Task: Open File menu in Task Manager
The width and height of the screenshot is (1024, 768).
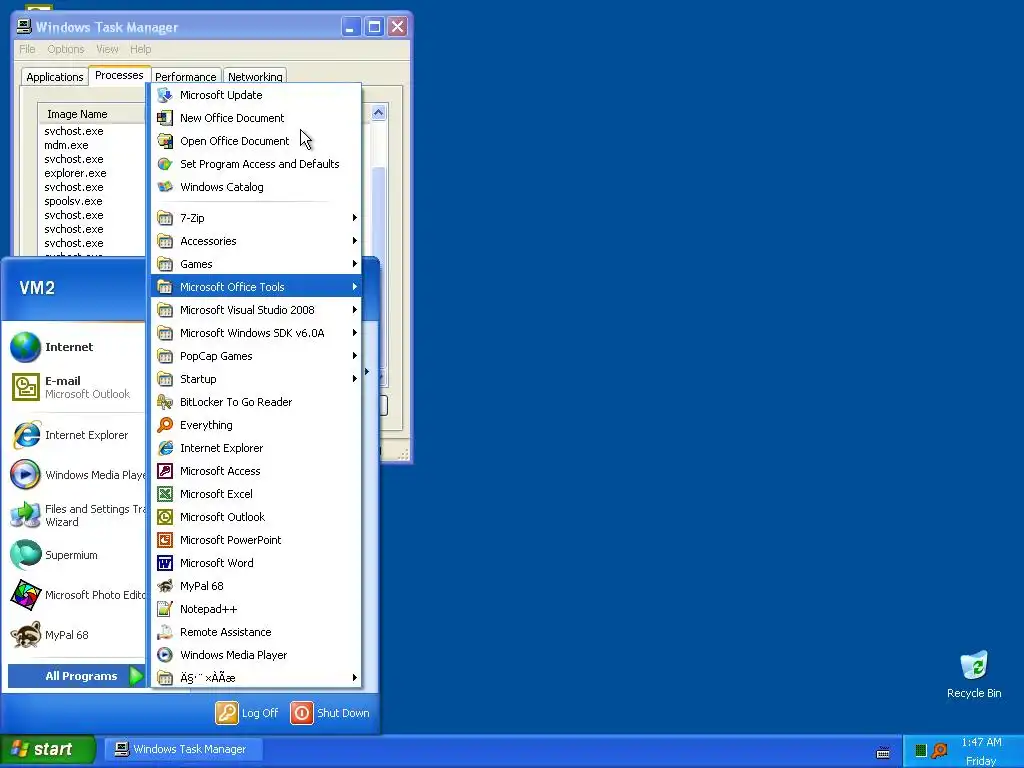Action: coord(27,49)
